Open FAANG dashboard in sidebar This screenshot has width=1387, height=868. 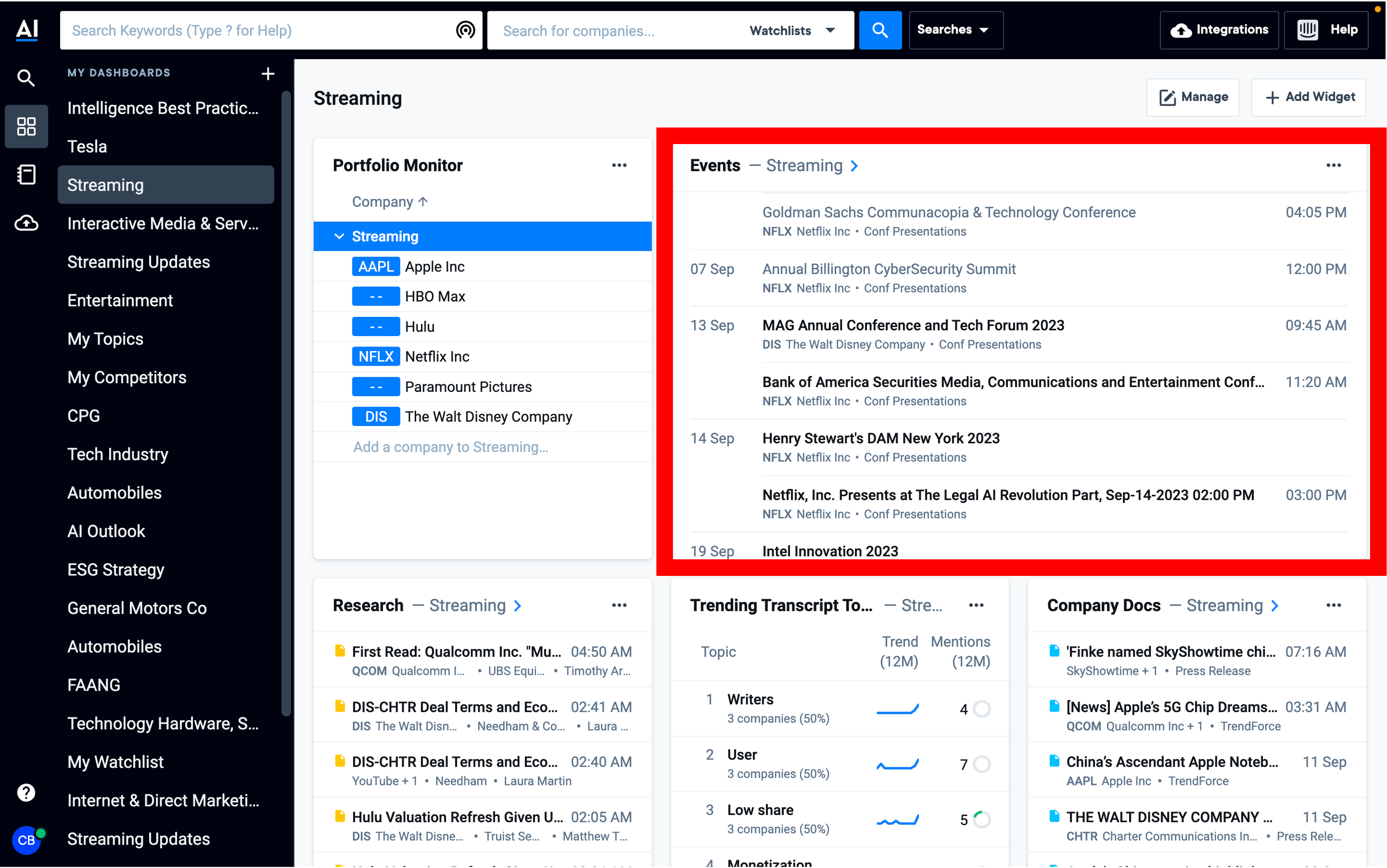(166, 685)
